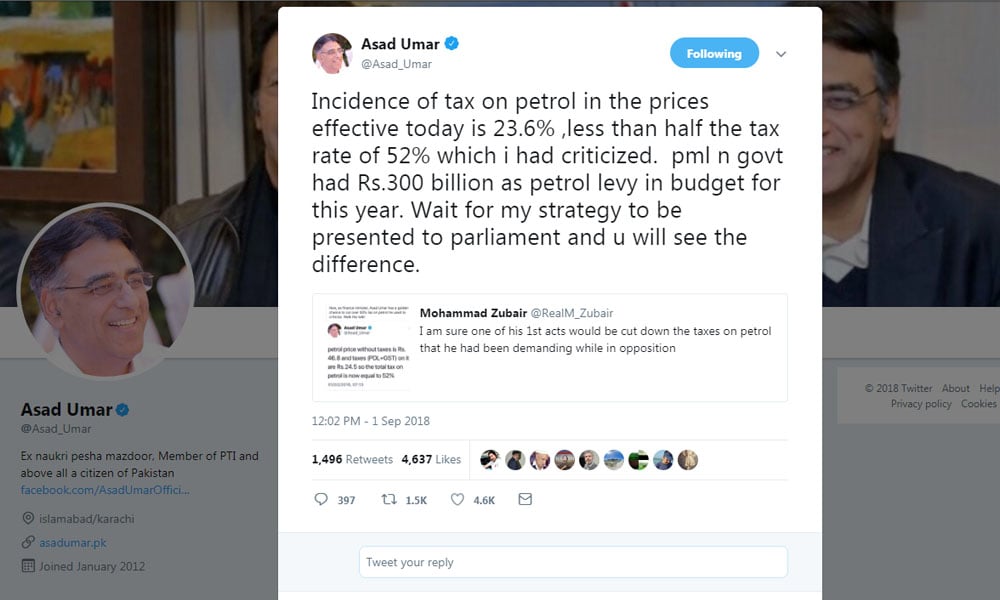The image size is (1000, 600).
Task: Open the quoted Mohammad Zubair tweet
Action: coord(600,340)
